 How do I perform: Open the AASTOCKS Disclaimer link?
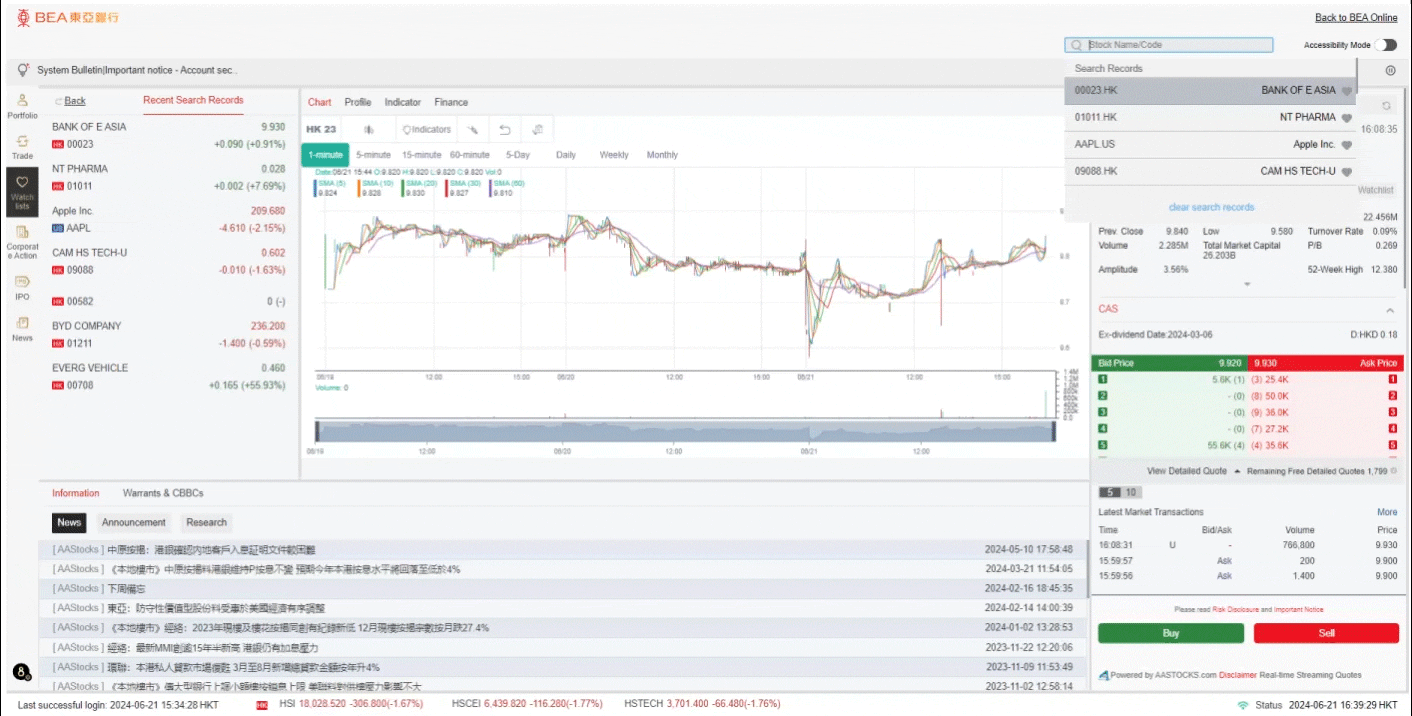[x=1237, y=675]
